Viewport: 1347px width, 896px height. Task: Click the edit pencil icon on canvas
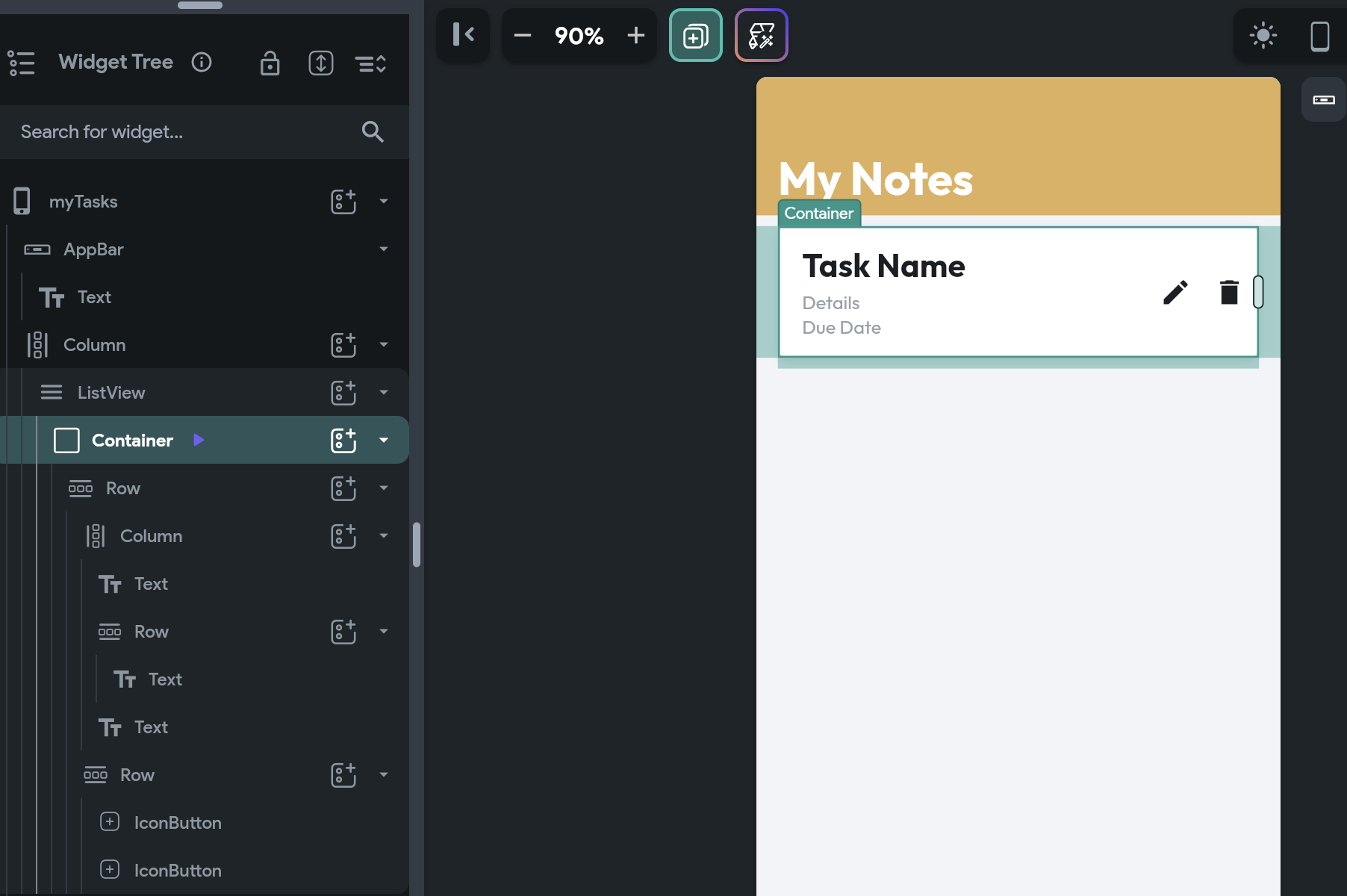click(1175, 292)
